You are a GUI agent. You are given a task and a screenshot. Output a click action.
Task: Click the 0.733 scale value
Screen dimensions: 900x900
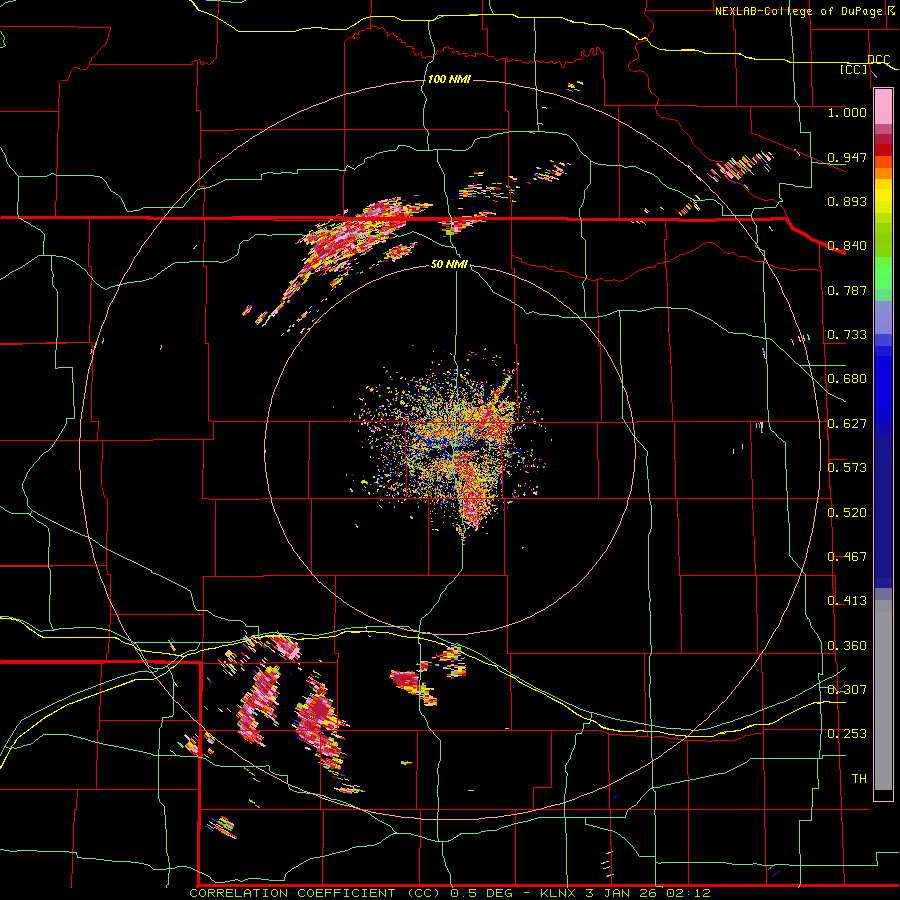pos(847,335)
